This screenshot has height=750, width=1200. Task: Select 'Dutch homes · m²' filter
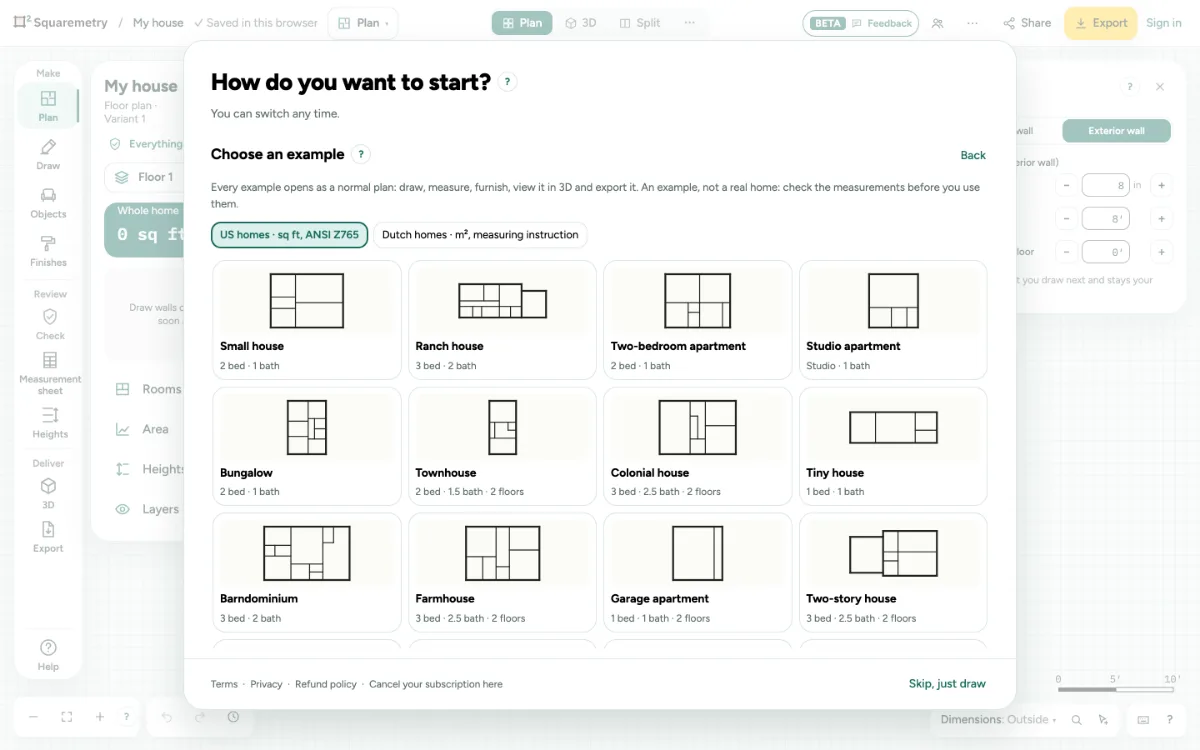point(480,235)
